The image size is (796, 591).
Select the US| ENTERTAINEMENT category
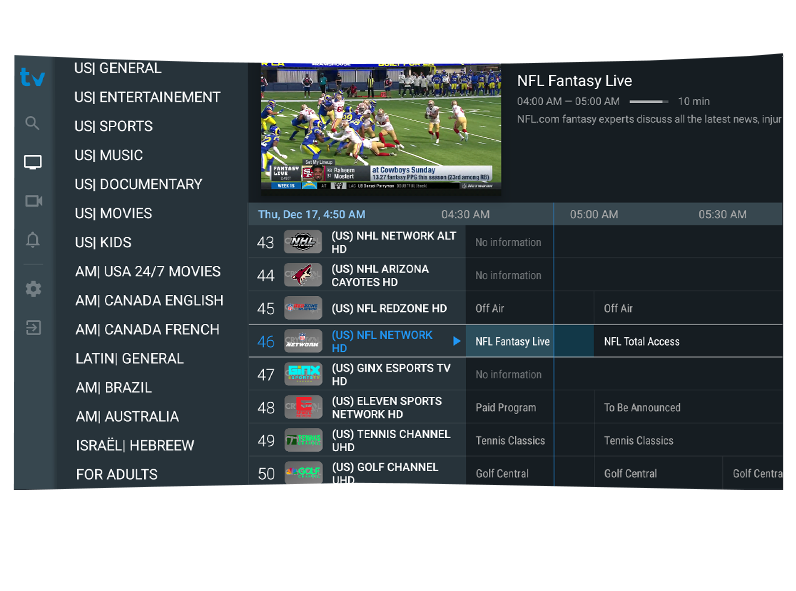pos(147,97)
